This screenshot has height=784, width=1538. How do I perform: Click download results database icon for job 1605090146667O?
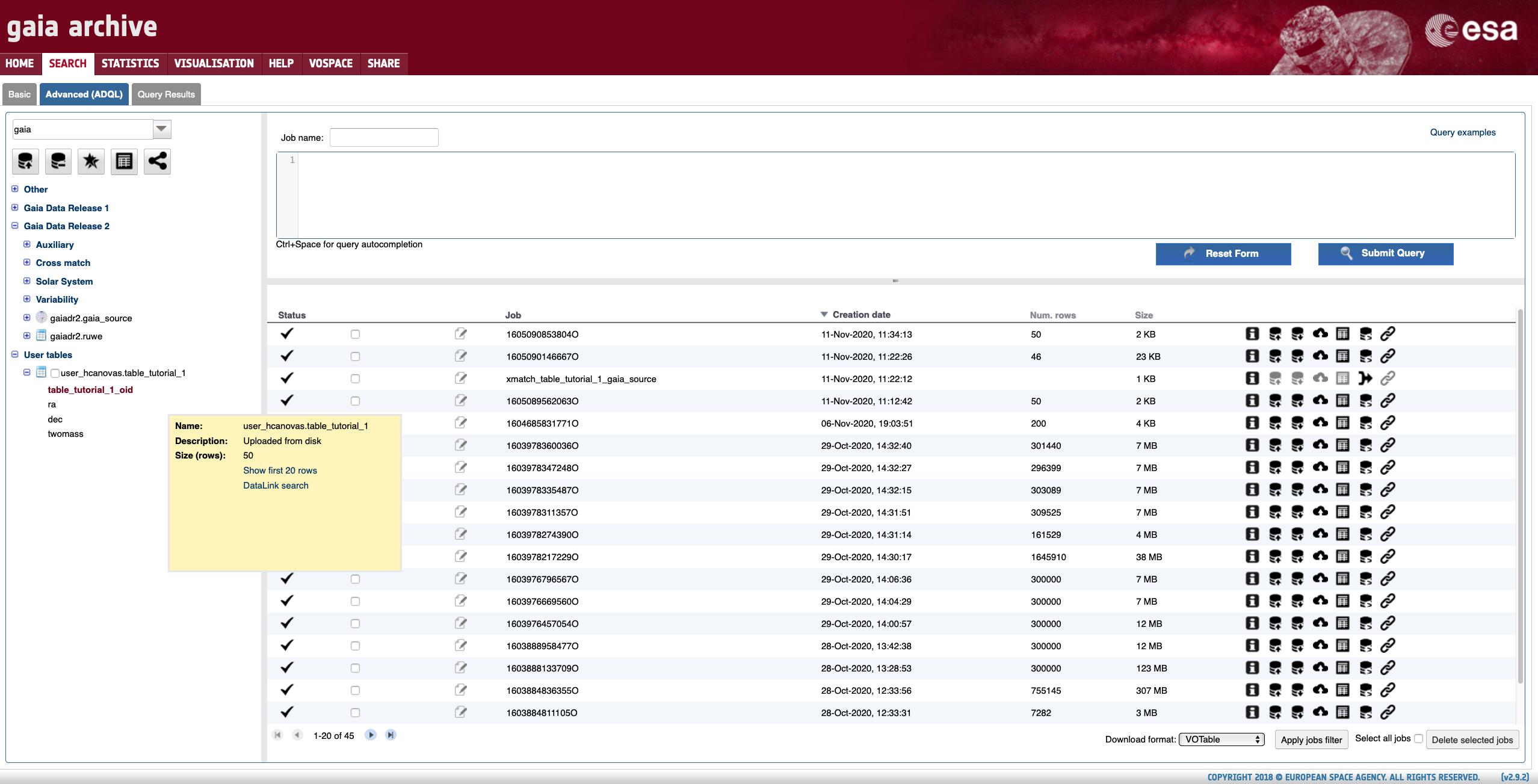(1297, 356)
